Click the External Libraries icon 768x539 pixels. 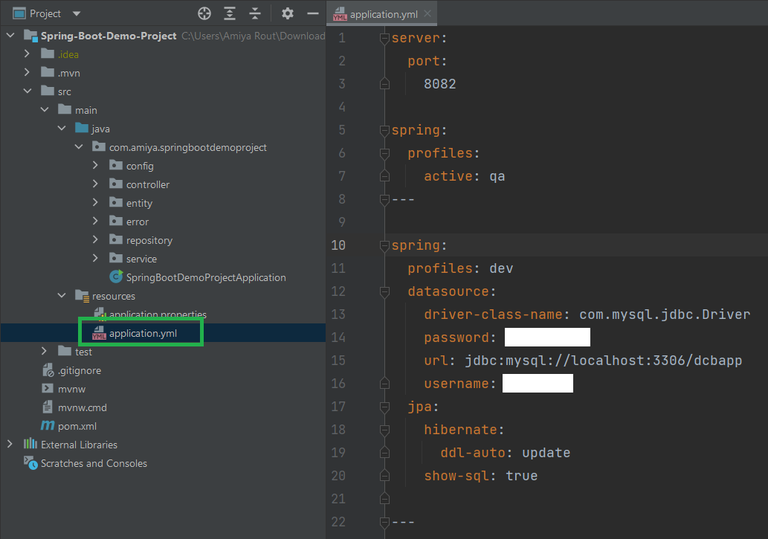pos(30,444)
